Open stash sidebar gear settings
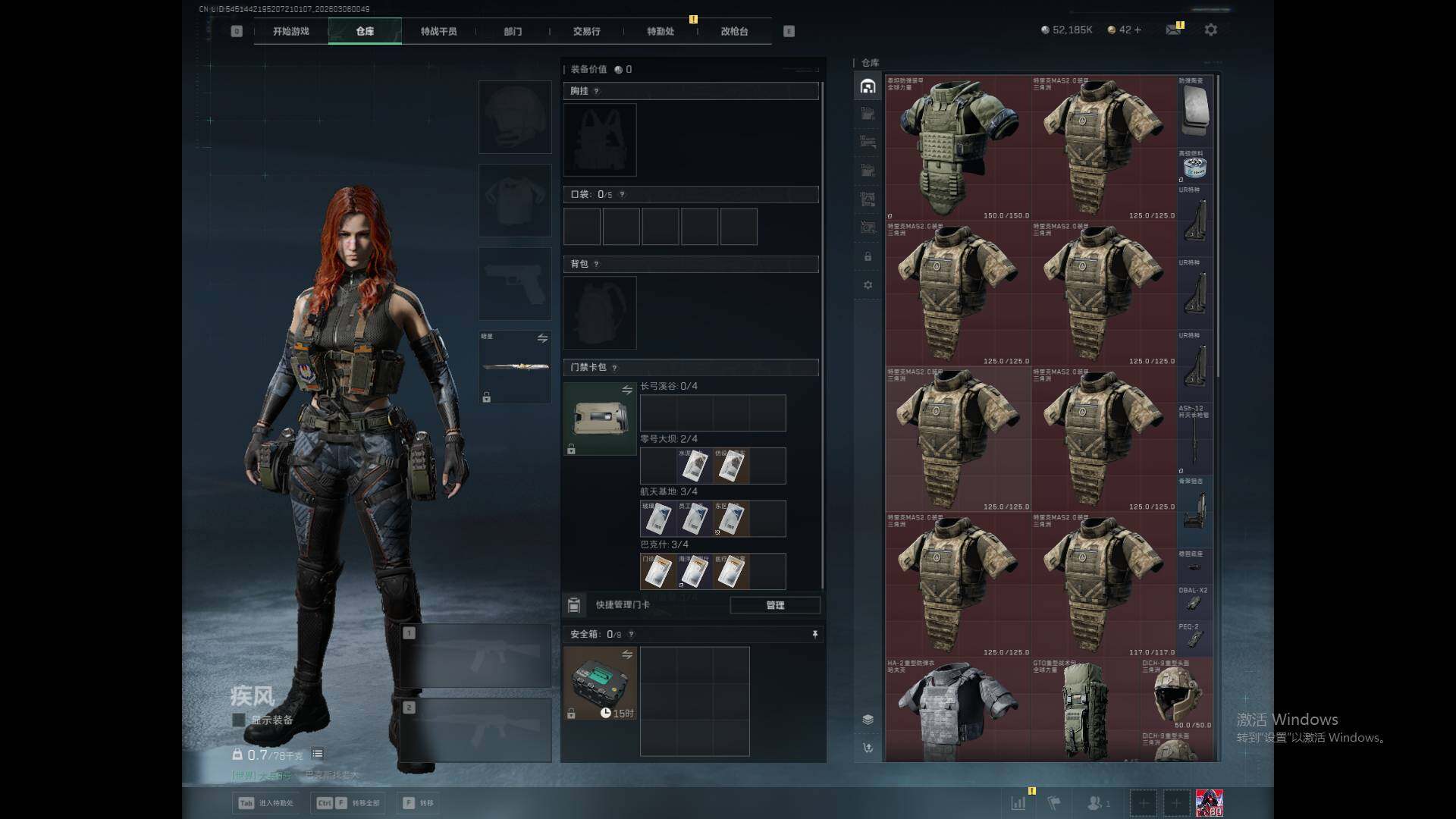This screenshot has width=1456, height=819. [x=868, y=285]
